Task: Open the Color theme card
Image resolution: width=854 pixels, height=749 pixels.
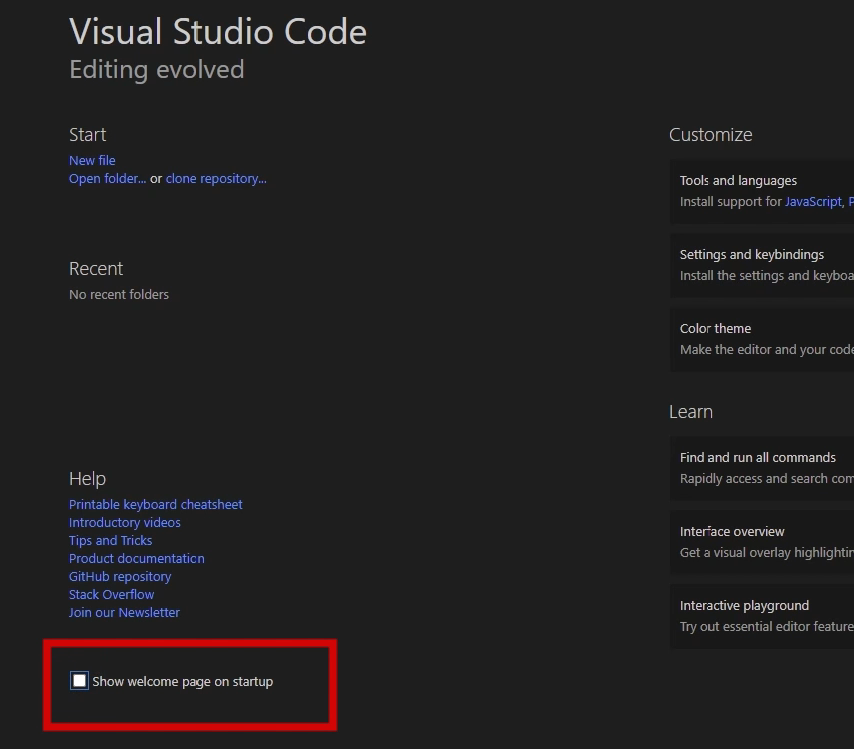Action: 761,339
